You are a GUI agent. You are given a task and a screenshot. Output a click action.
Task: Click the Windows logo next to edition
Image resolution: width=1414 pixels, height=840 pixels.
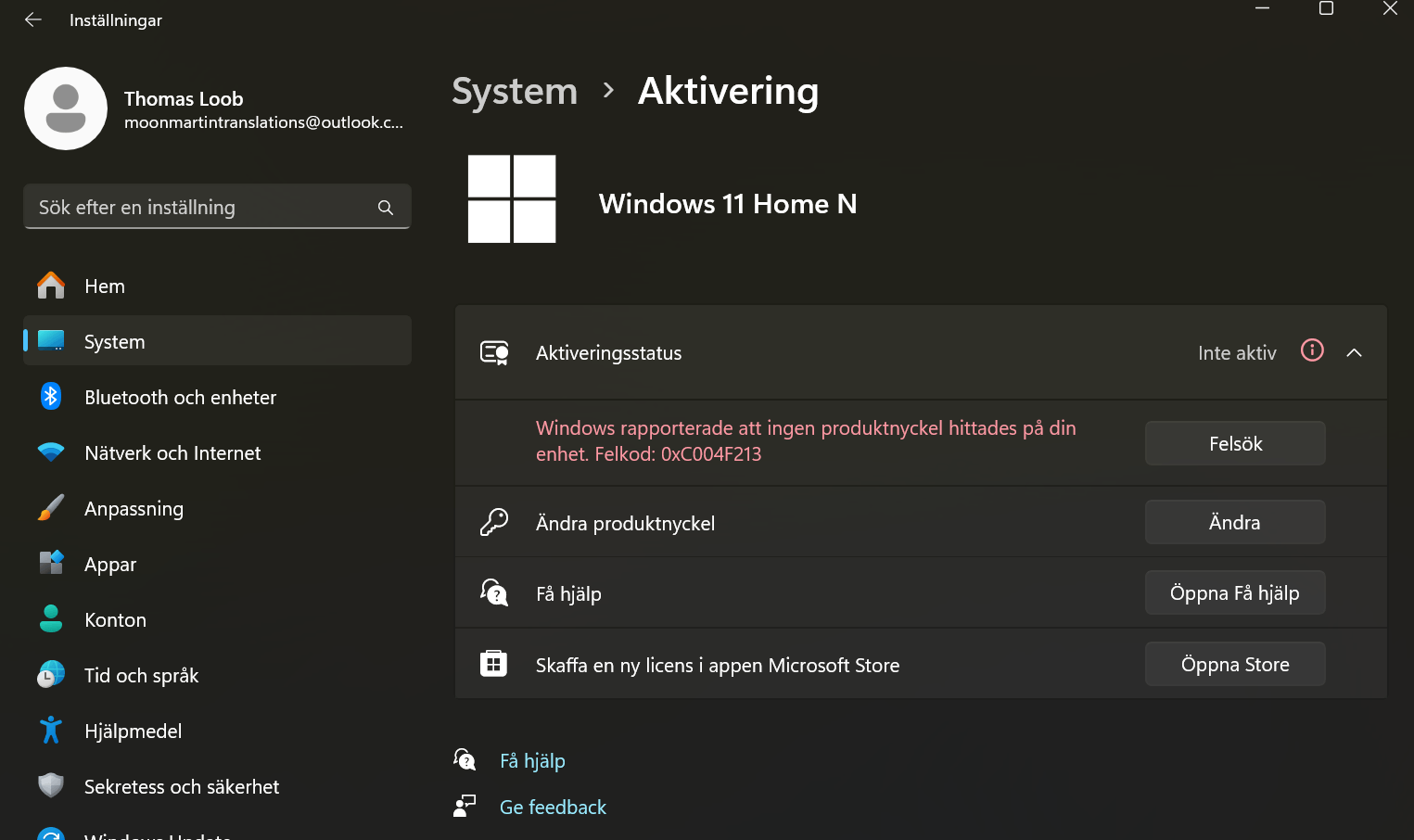pyautogui.click(x=512, y=199)
